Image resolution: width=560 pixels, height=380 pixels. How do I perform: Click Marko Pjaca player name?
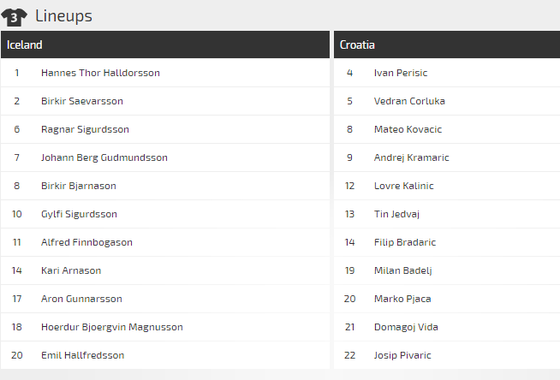coord(402,299)
